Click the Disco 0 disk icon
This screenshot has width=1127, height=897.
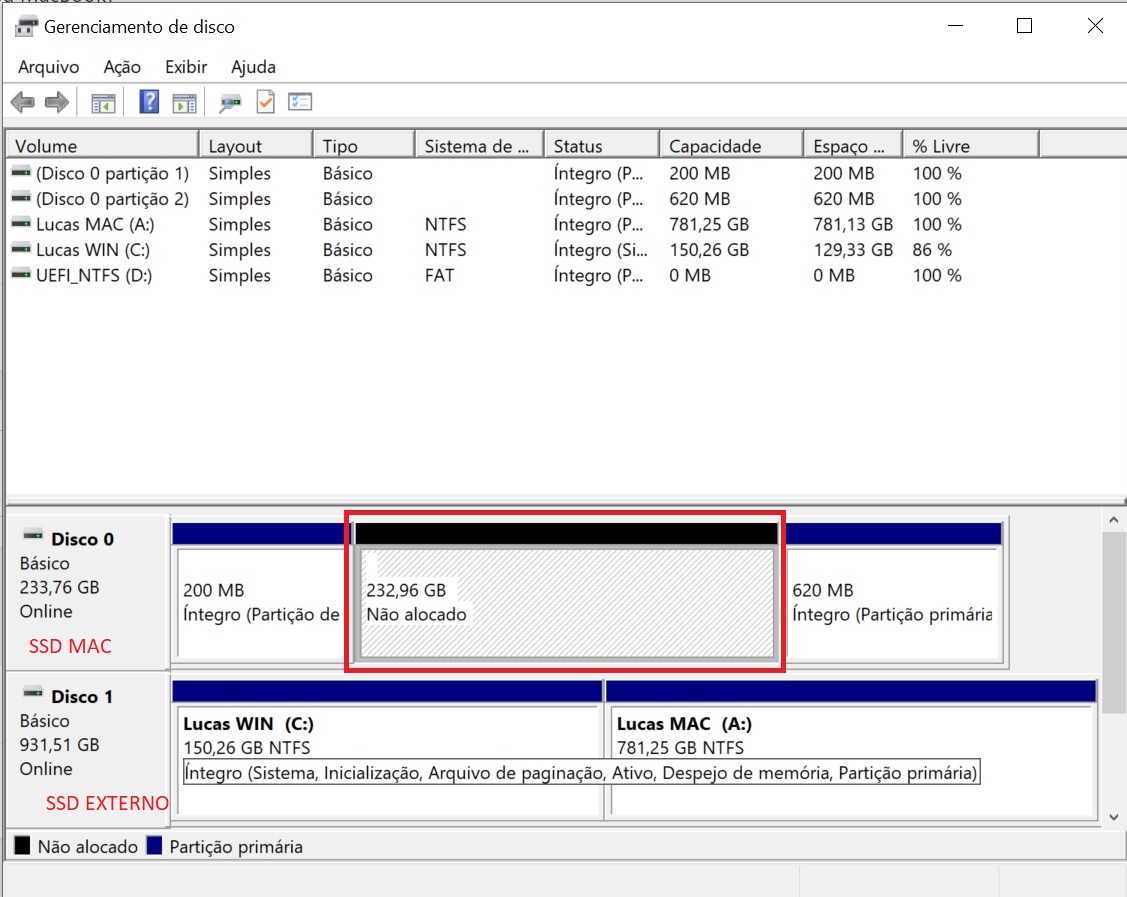coord(33,535)
